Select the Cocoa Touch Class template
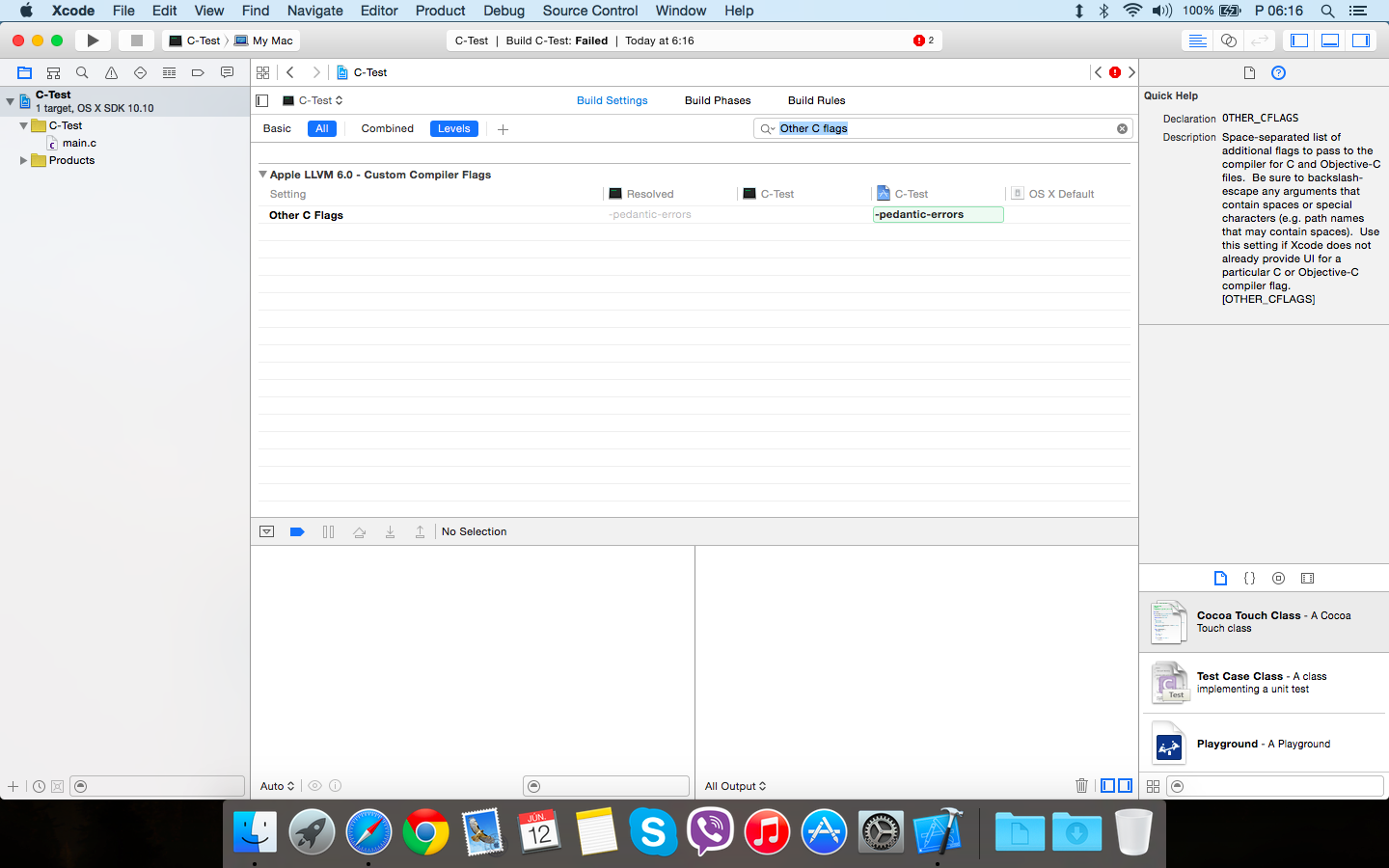 click(x=1264, y=622)
